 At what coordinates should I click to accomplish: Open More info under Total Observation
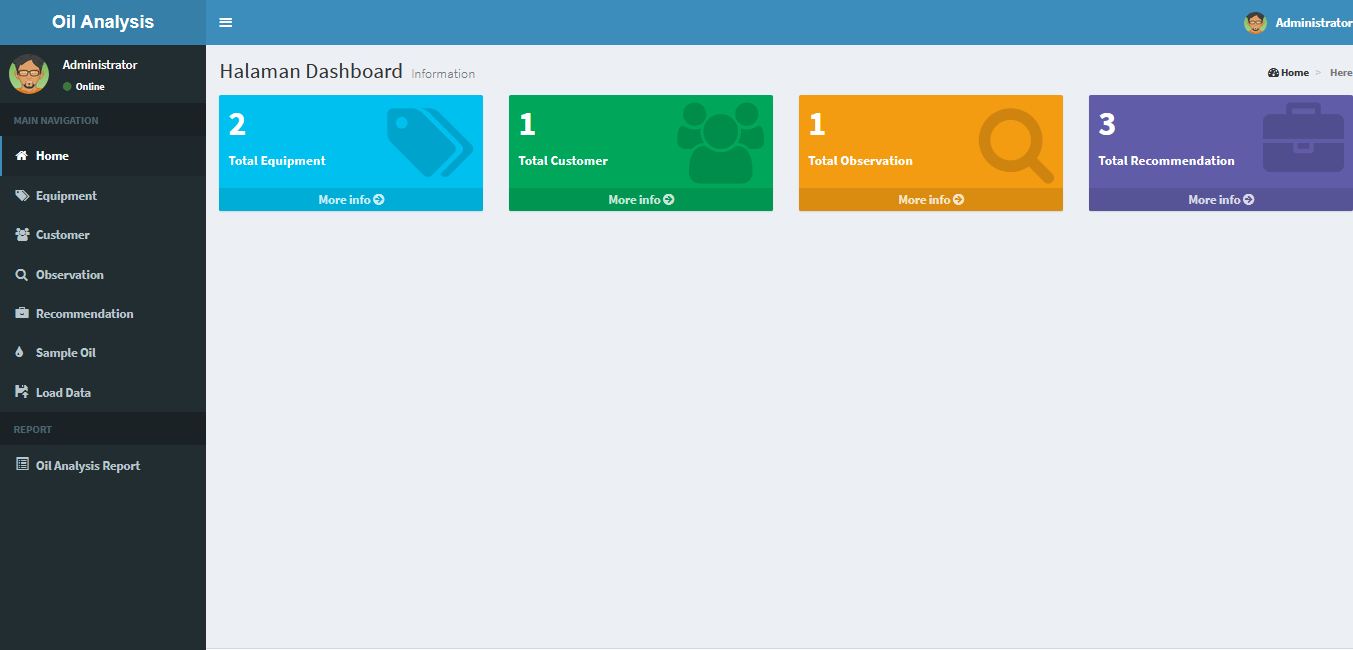click(931, 200)
